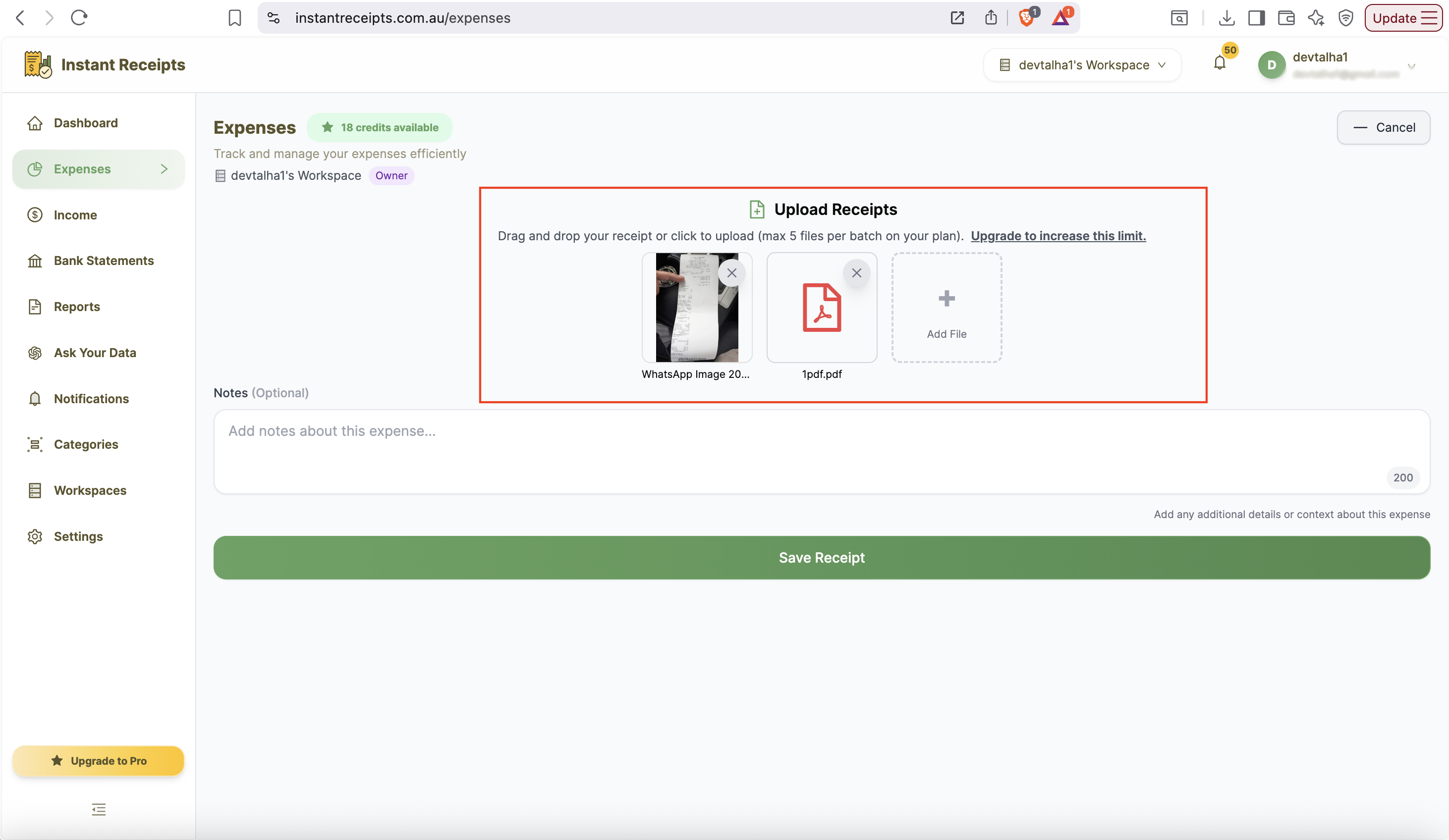Toggle the browser sidebar panel icon
The width and height of the screenshot is (1449, 840).
coord(1256,18)
